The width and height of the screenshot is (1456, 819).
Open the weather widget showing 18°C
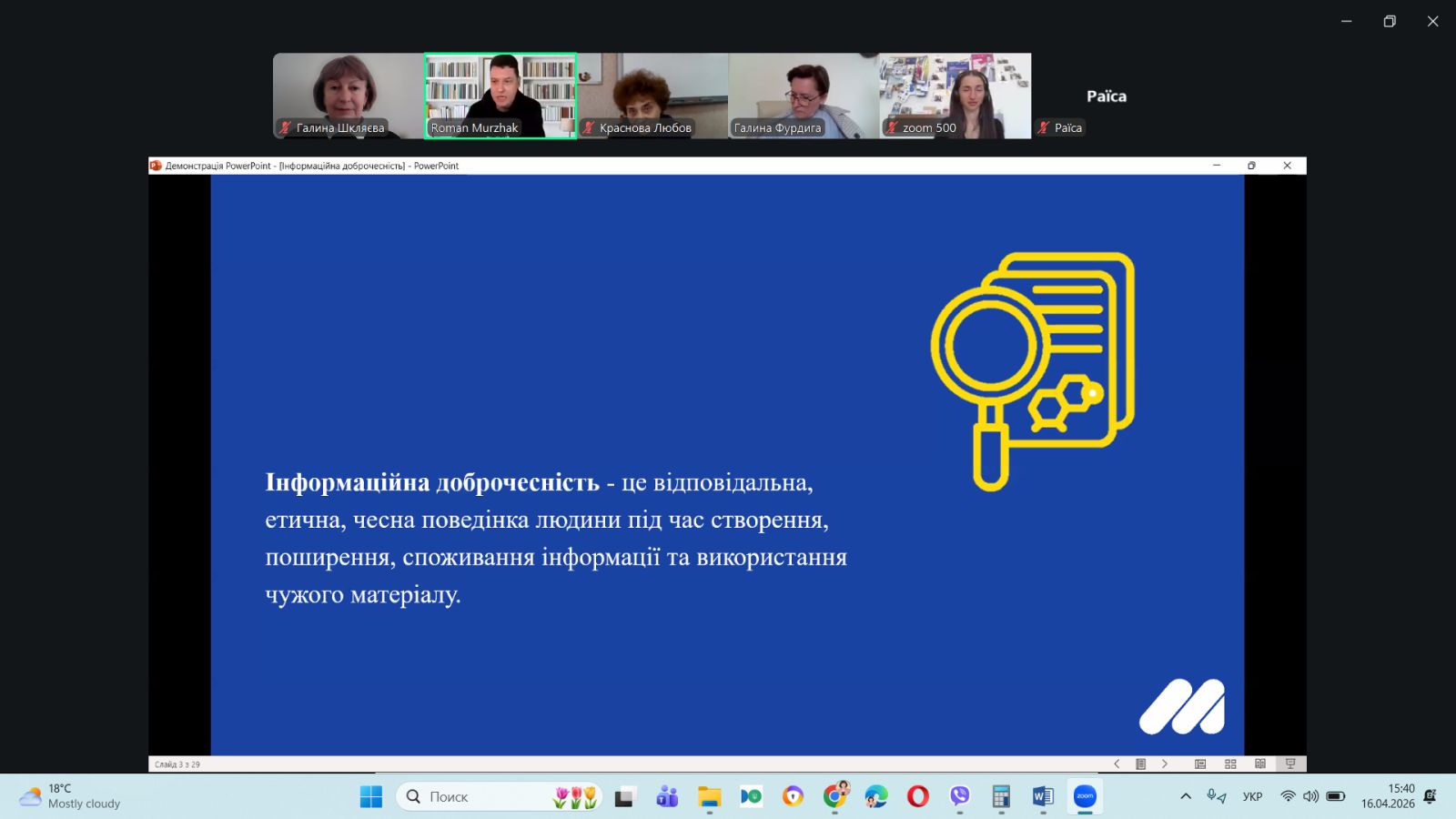[x=71, y=796]
